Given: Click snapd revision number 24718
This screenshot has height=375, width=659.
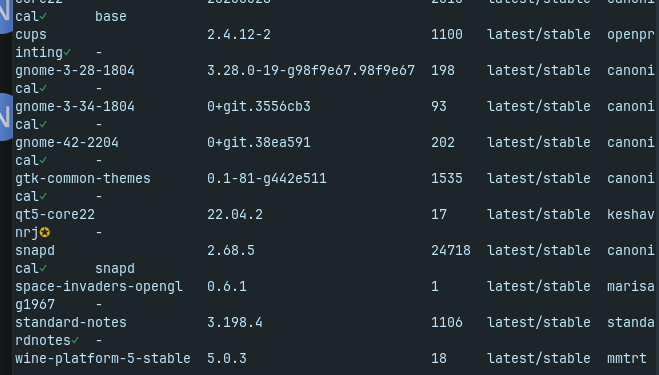Looking at the screenshot, I should point(451,251).
